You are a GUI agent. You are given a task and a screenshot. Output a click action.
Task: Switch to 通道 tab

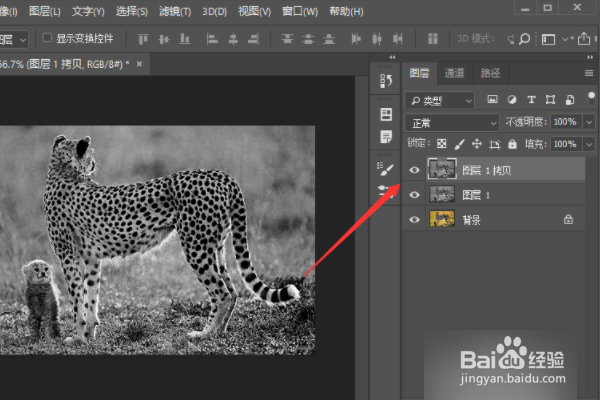tap(454, 73)
